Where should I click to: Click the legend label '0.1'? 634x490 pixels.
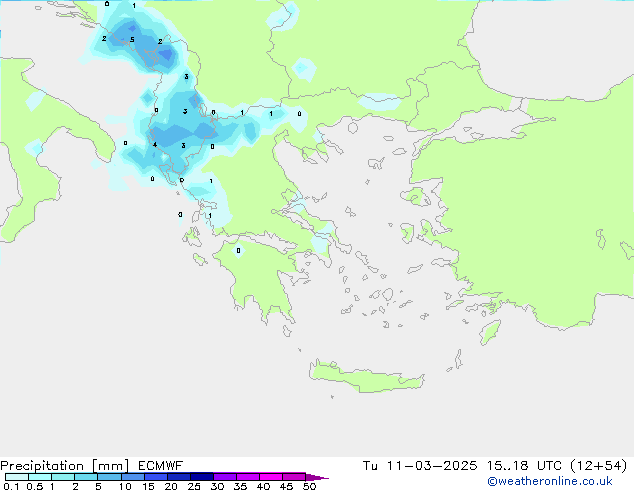[x=11, y=486]
